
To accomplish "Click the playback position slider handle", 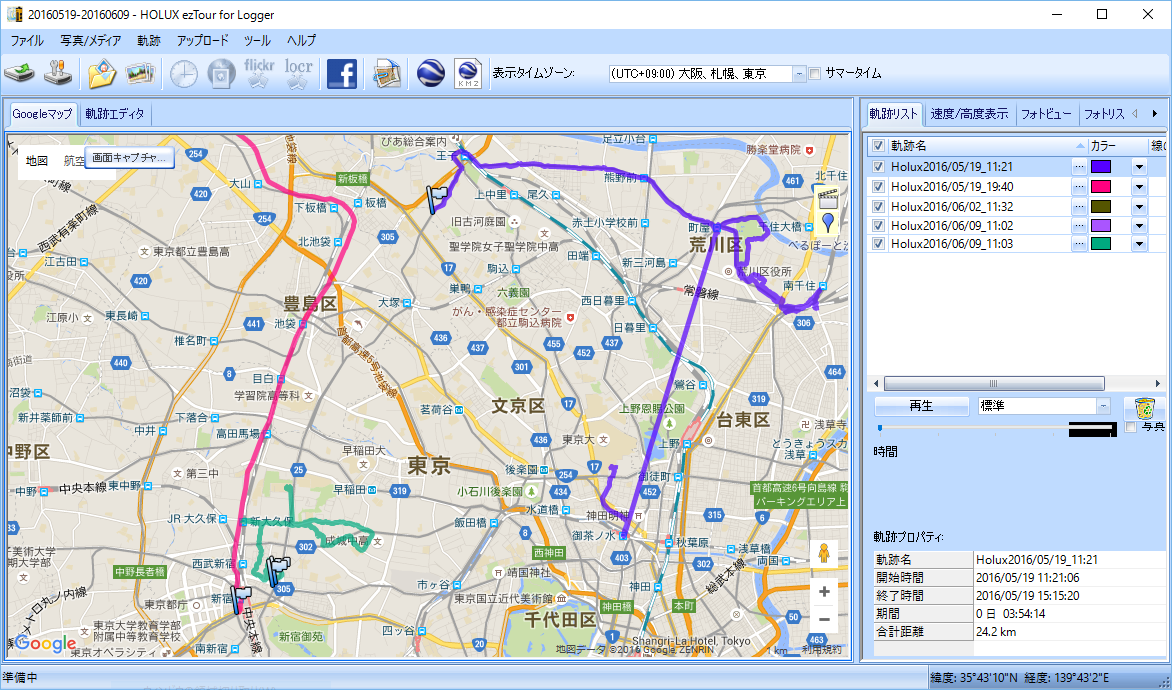I will [880, 428].
